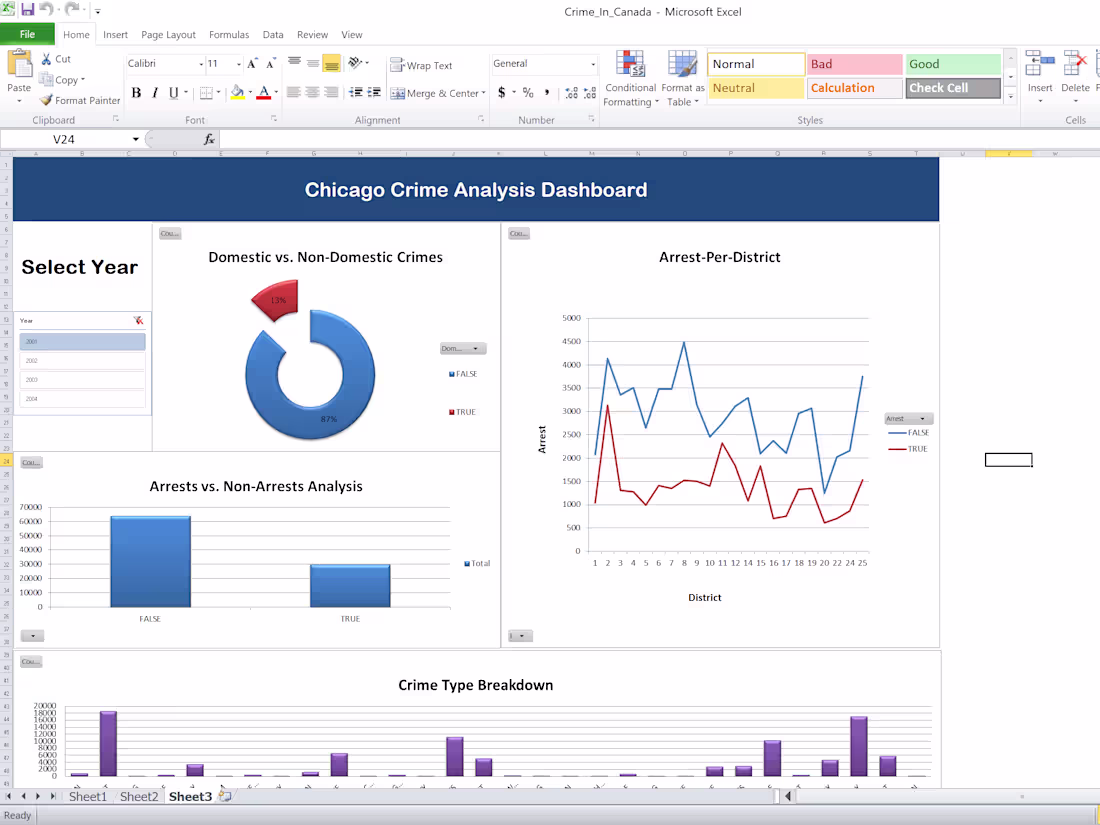Open the Page Layout ribbon tab

pos(168,34)
